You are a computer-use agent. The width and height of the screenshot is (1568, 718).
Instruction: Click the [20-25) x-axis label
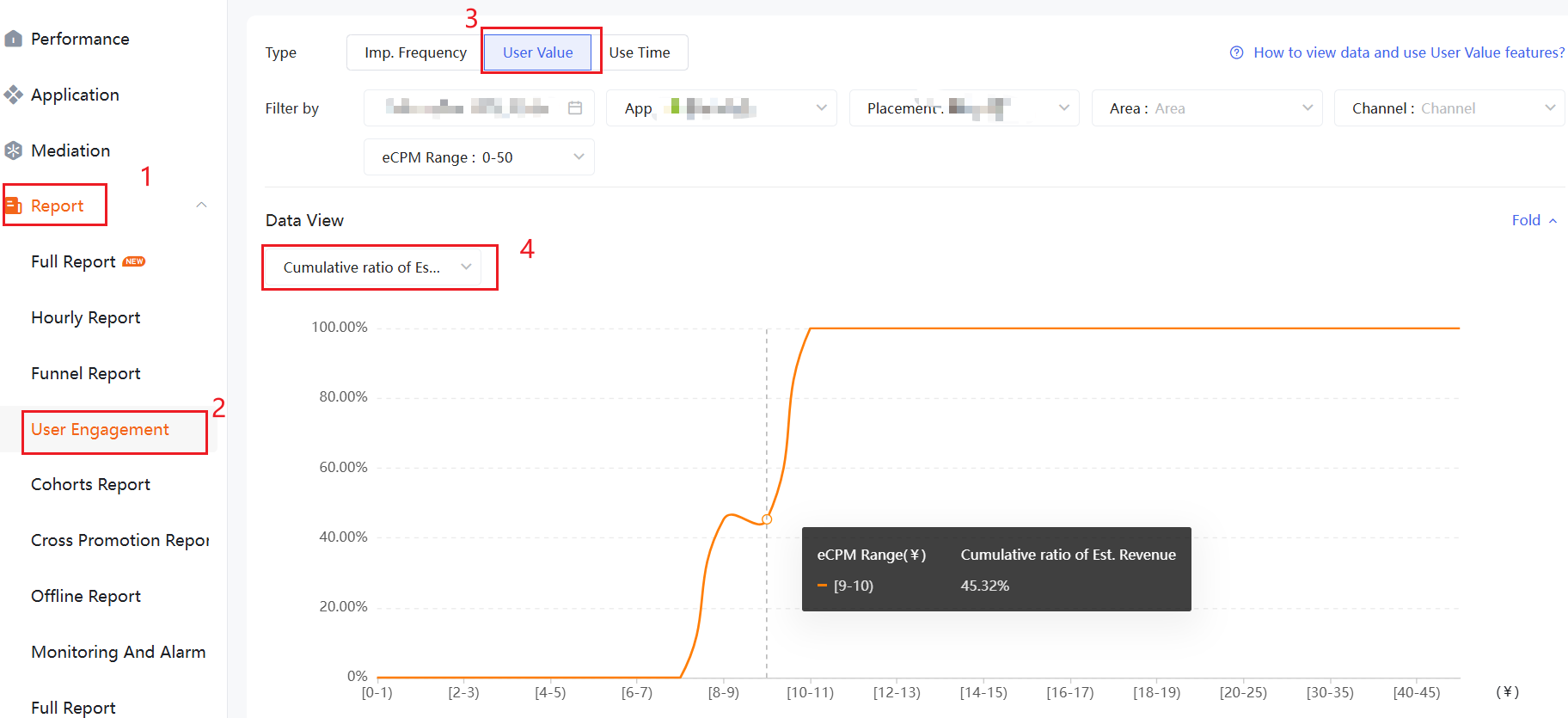[1243, 692]
